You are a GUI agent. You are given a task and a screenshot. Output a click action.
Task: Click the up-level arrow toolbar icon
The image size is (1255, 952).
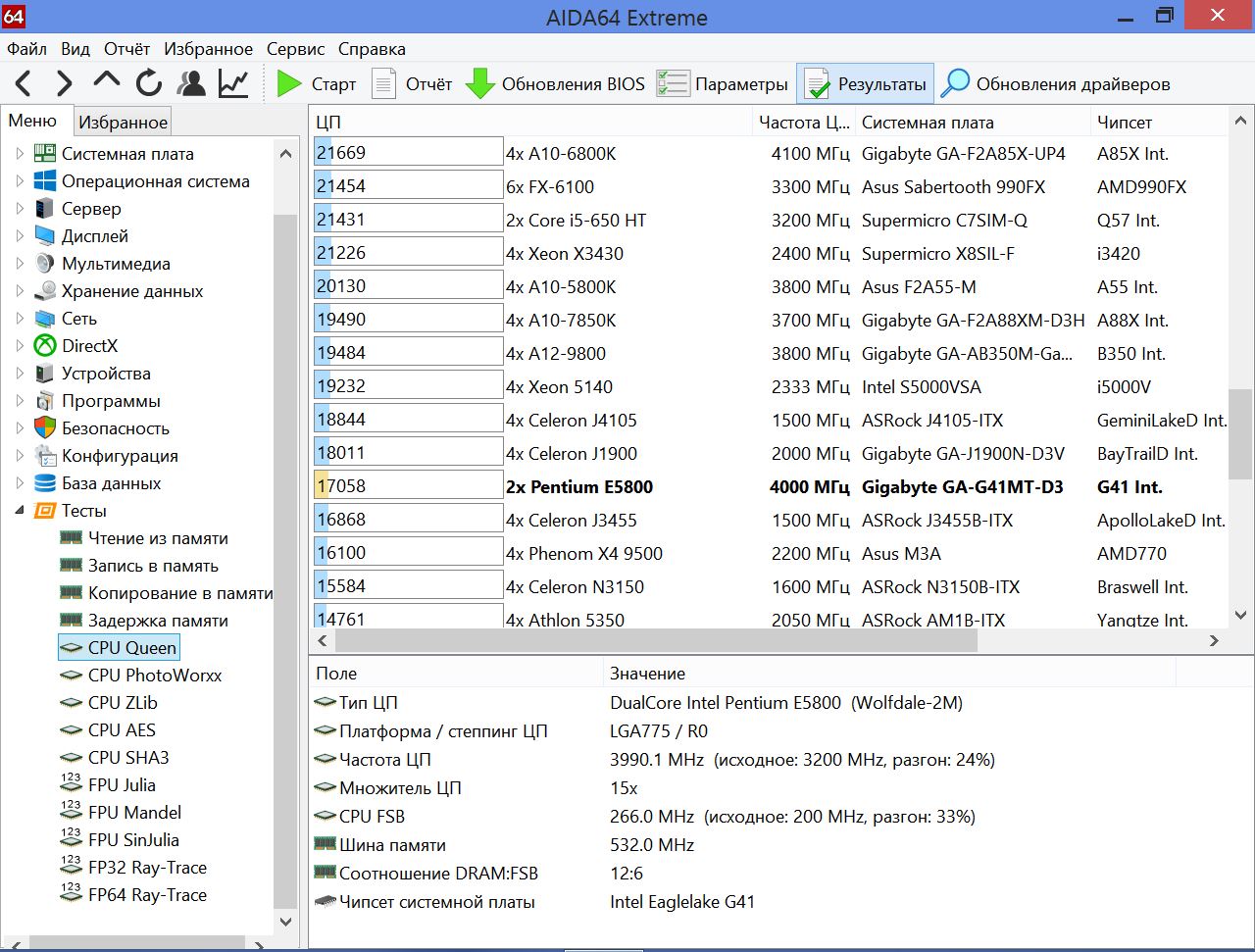pyautogui.click(x=107, y=82)
